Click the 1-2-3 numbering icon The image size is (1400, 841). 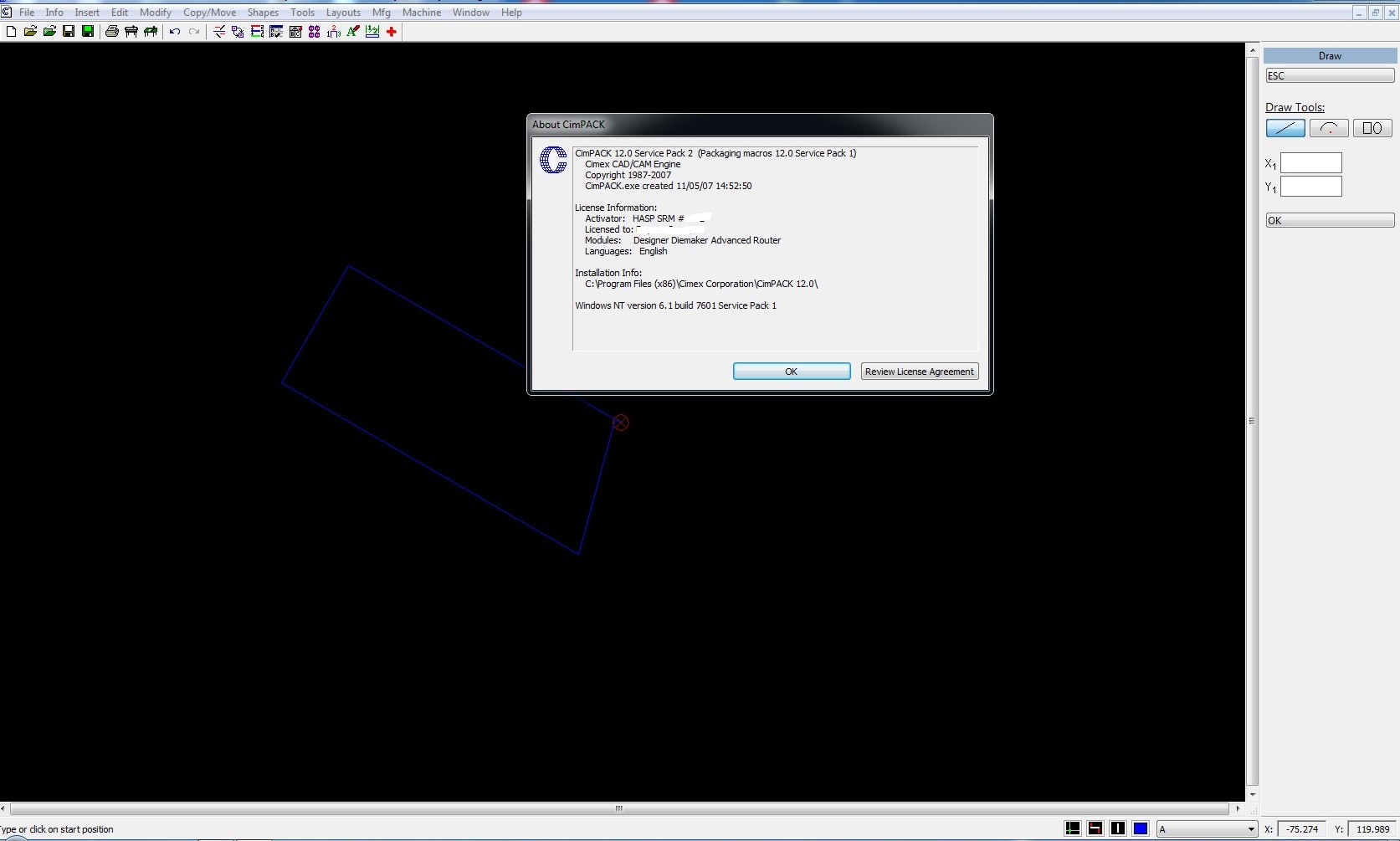click(333, 31)
